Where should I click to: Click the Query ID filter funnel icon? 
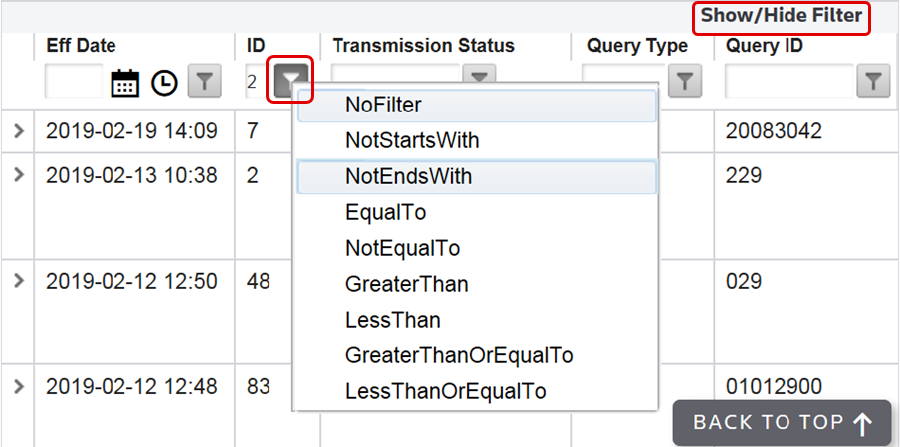coord(874,82)
